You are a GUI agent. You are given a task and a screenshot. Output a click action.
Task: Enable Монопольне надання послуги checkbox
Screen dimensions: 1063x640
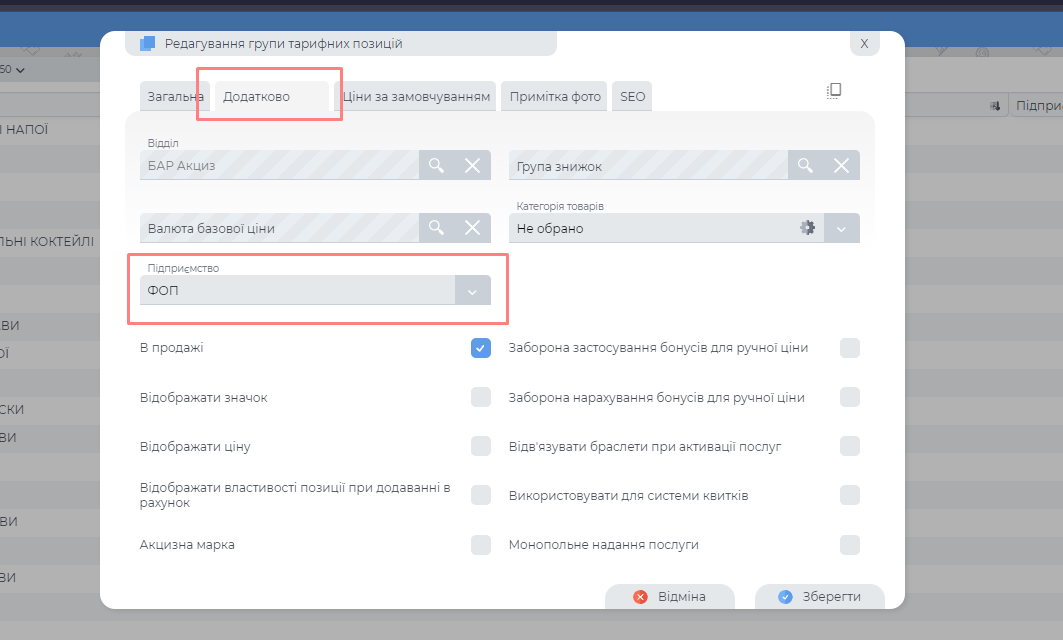point(850,545)
